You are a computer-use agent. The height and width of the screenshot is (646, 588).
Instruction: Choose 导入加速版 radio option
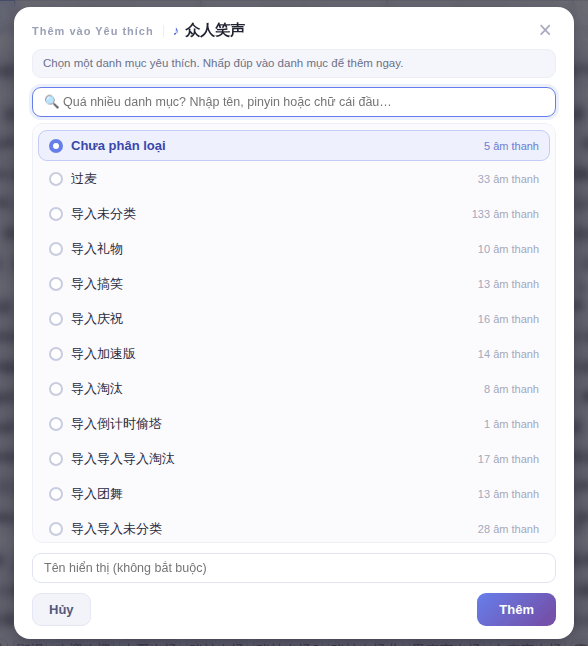(x=56, y=354)
